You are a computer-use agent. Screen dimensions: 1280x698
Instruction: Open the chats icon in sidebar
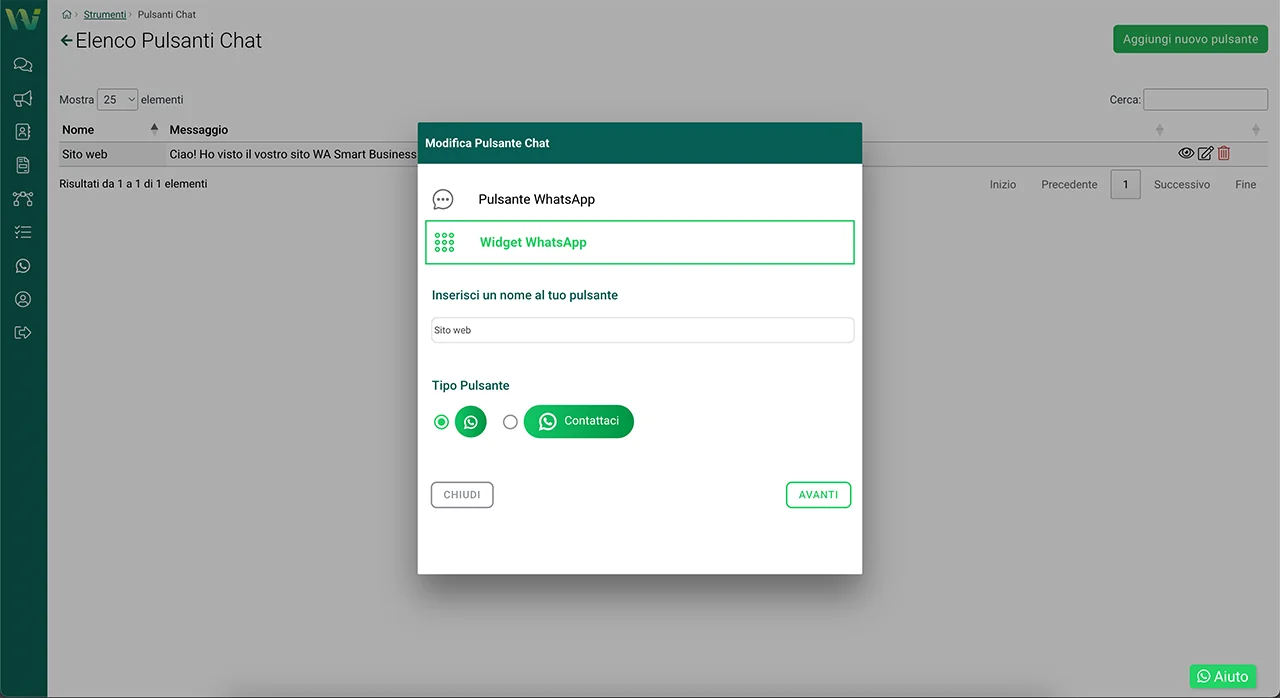tap(23, 65)
